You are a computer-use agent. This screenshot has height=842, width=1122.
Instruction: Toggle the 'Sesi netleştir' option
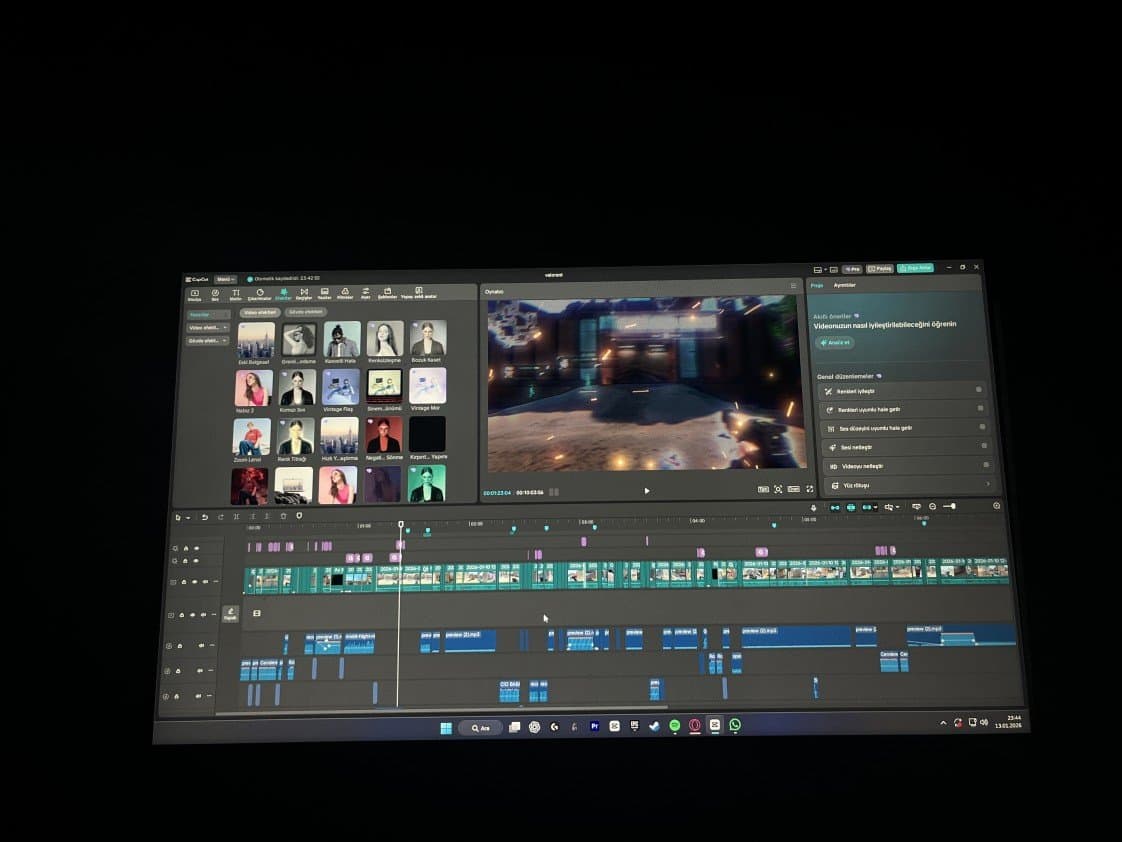tap(985, 446)
